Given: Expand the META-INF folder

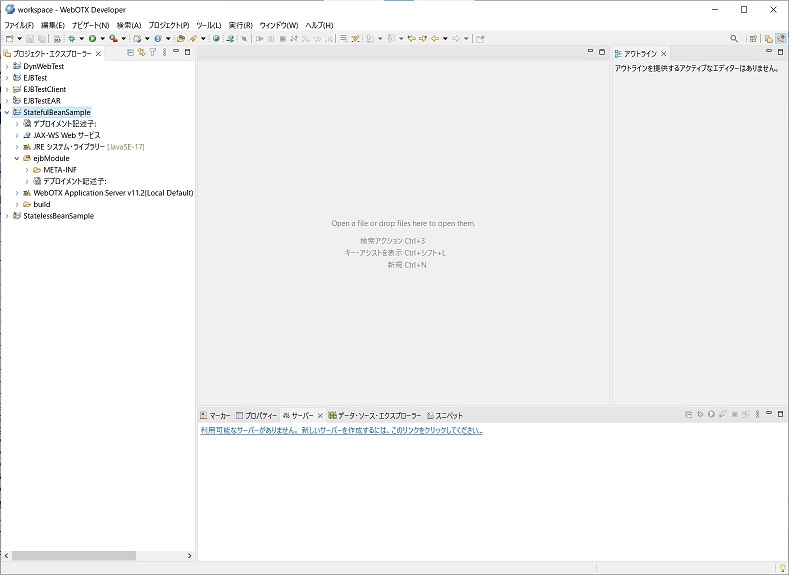Looking at the screenshot, I should (27, 170).
